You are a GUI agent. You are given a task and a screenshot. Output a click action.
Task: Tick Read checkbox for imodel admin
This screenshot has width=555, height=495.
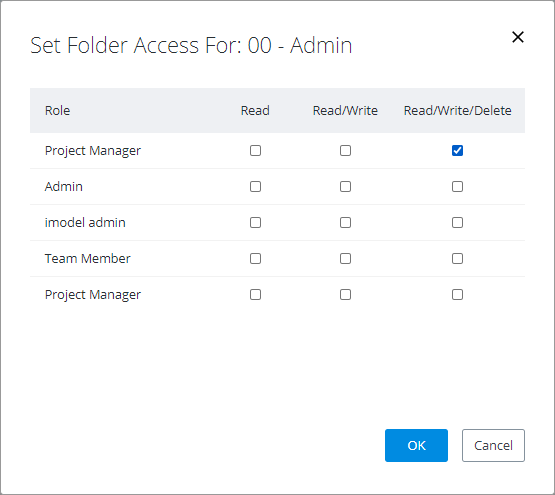pos(255,223)
